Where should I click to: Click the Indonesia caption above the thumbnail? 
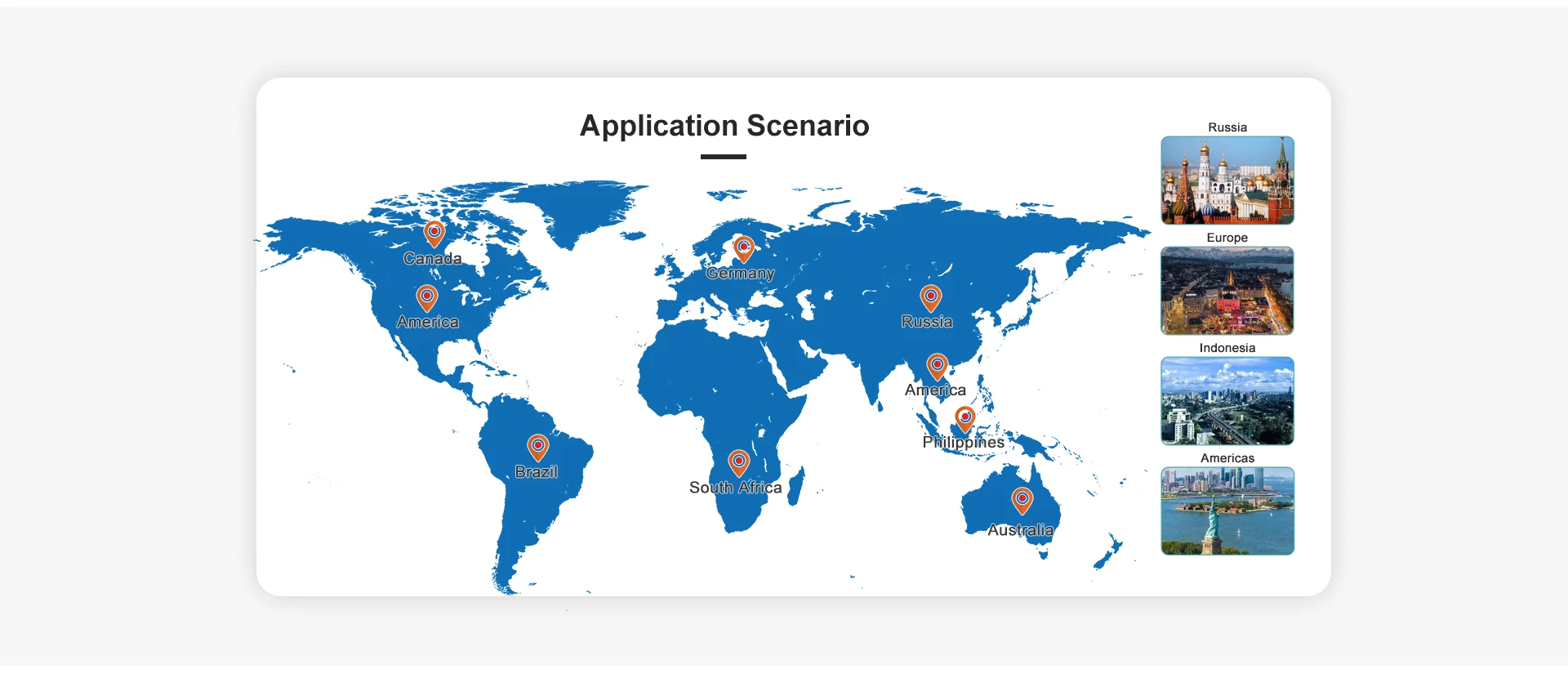(x=1227, y=348)
